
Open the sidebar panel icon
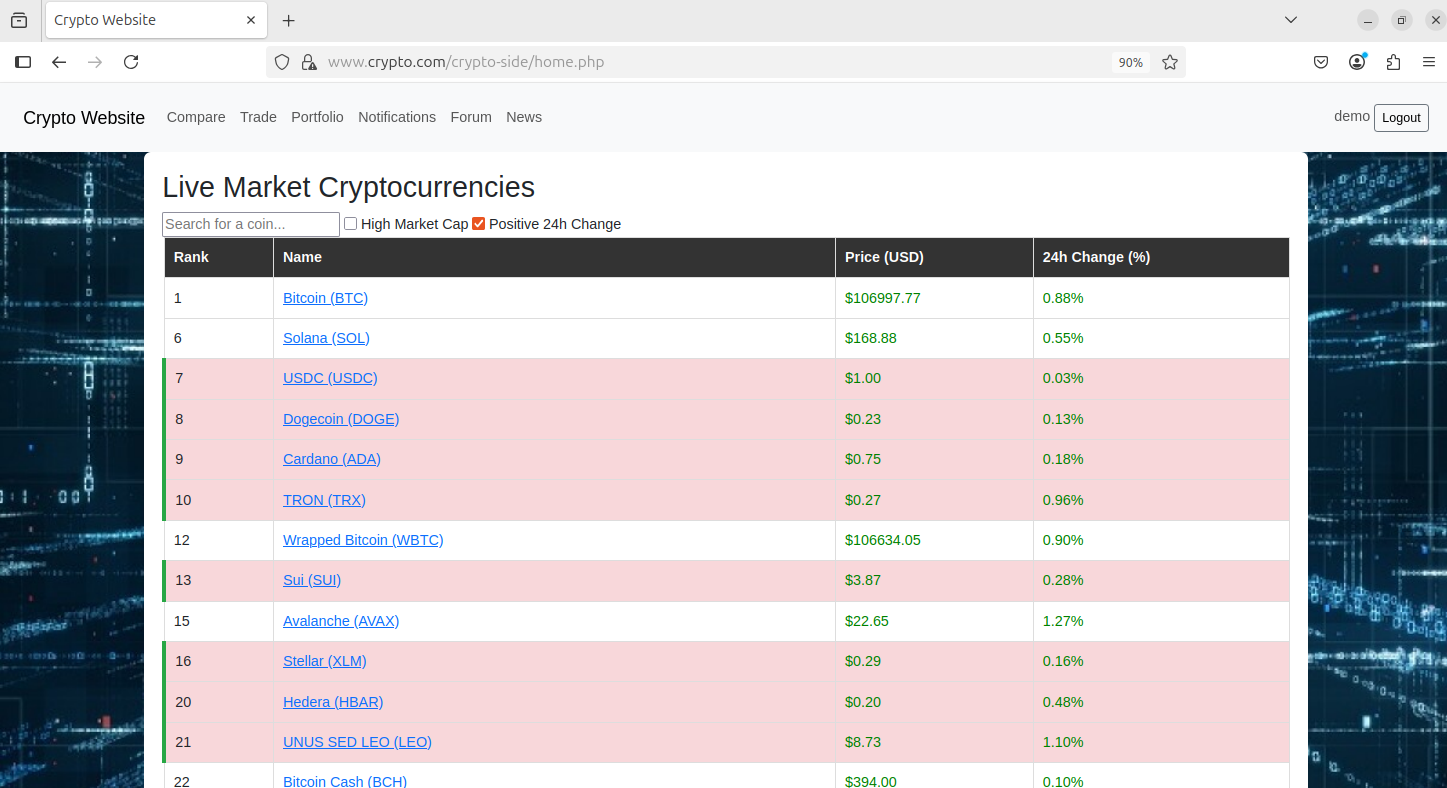23,62
